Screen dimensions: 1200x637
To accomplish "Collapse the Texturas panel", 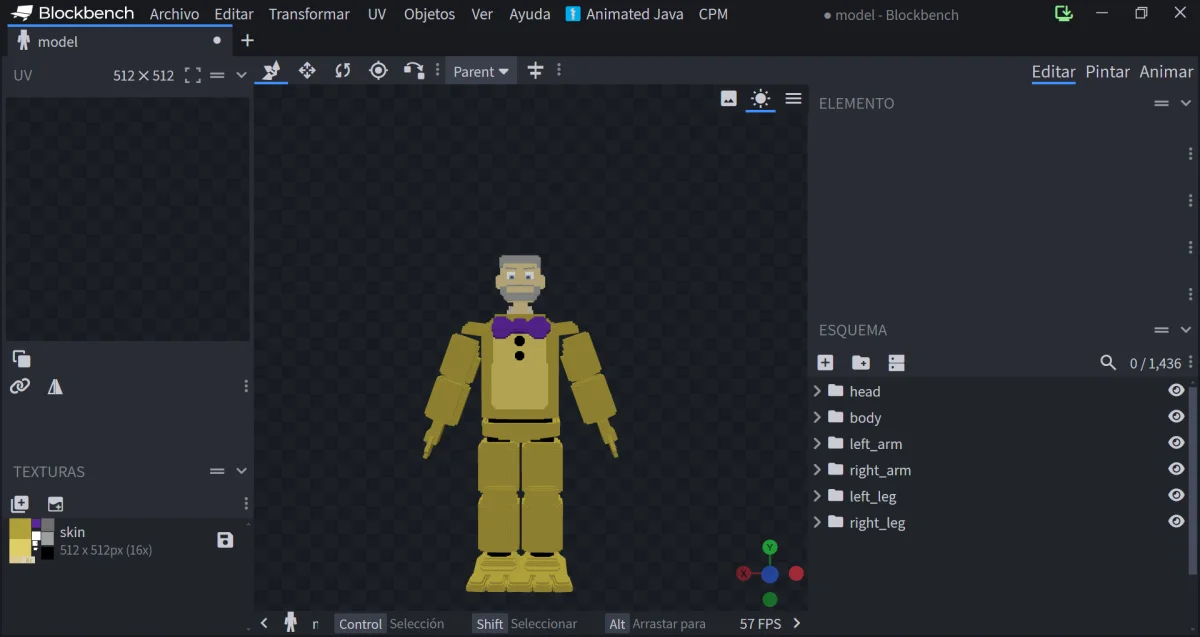I will tap(241, 471).
